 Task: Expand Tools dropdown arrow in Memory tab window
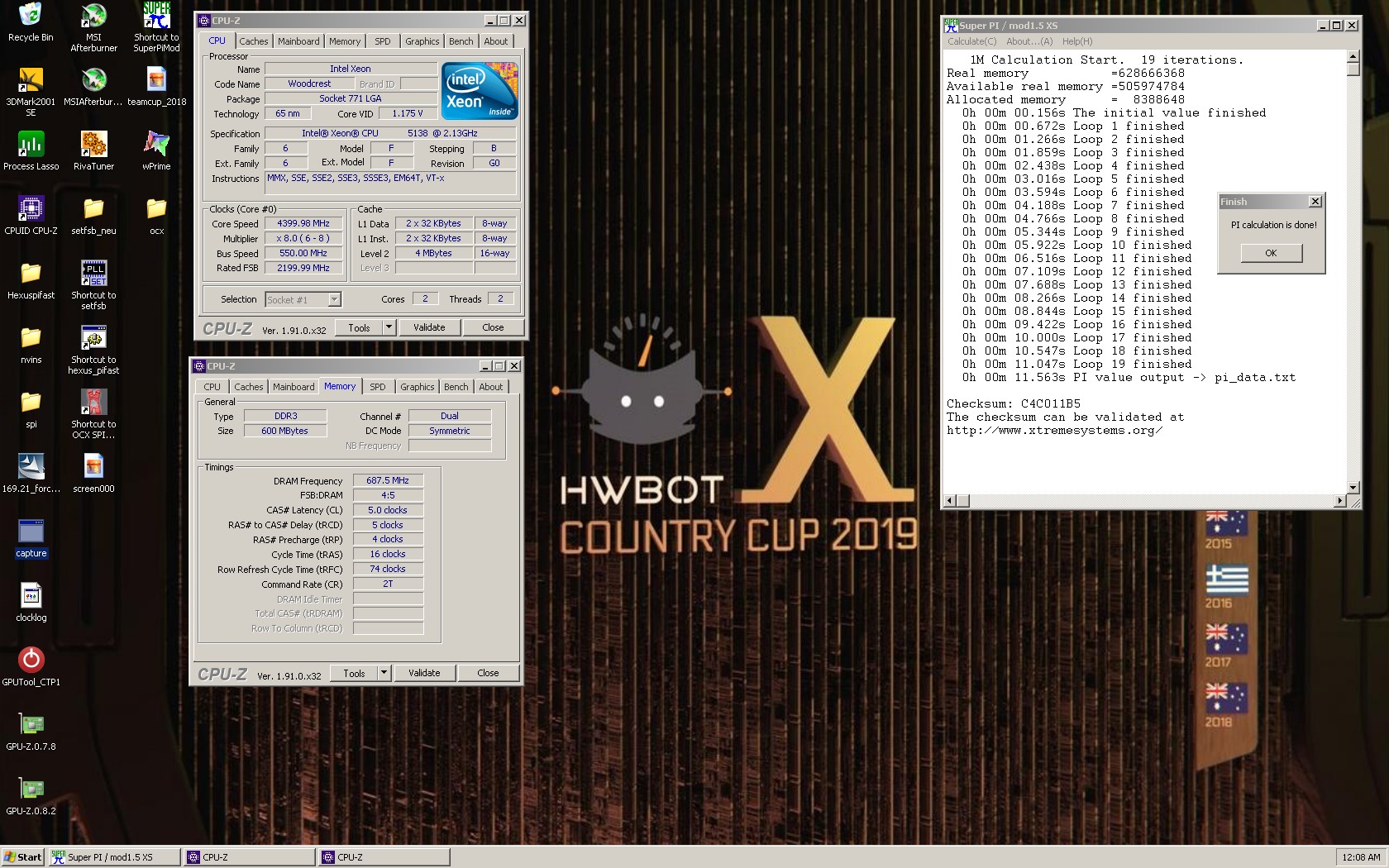point(384,673)
